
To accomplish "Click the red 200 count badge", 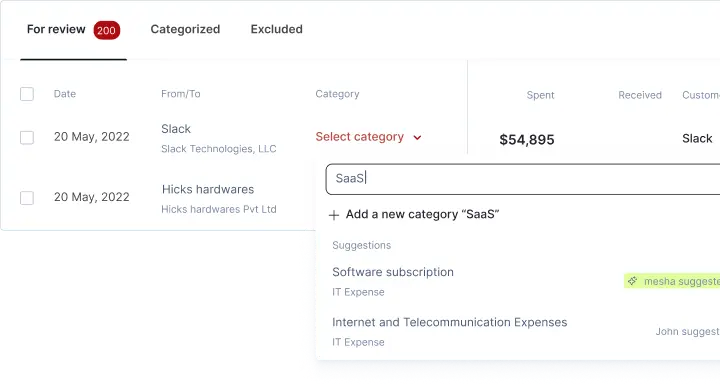I will [107, 30].
